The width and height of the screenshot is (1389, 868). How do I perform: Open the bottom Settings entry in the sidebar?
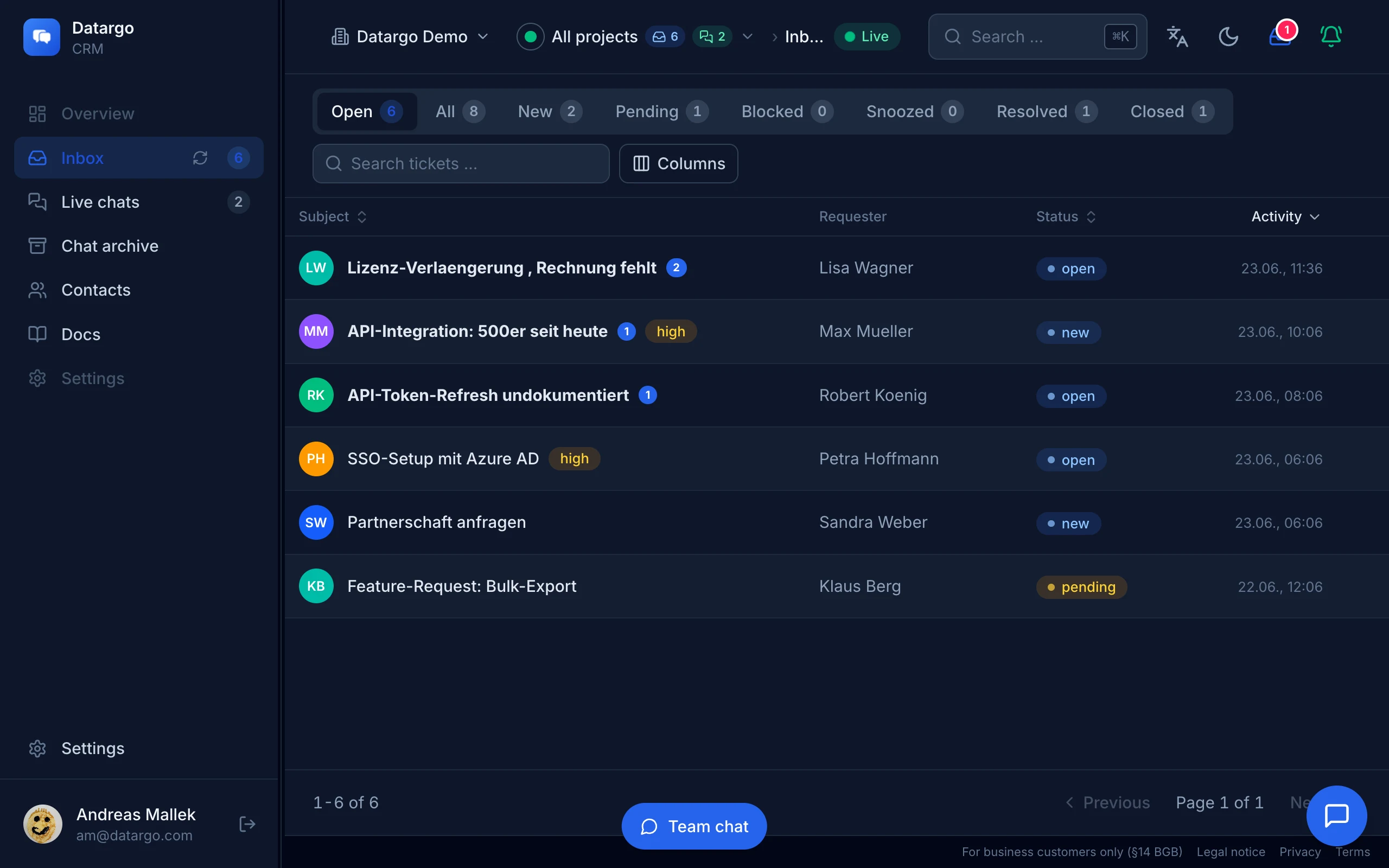coord(138,749)
